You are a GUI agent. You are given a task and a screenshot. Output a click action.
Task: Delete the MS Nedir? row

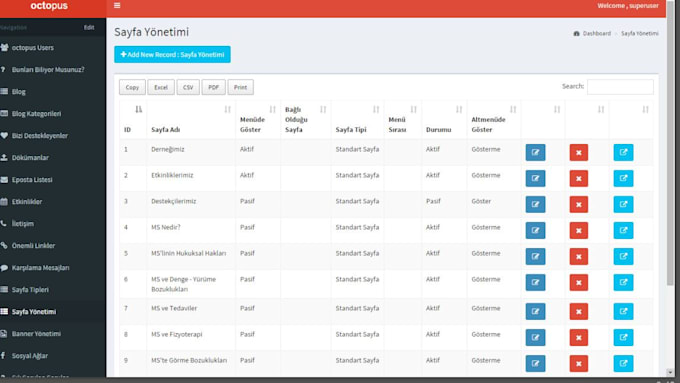tap(579, 230)
